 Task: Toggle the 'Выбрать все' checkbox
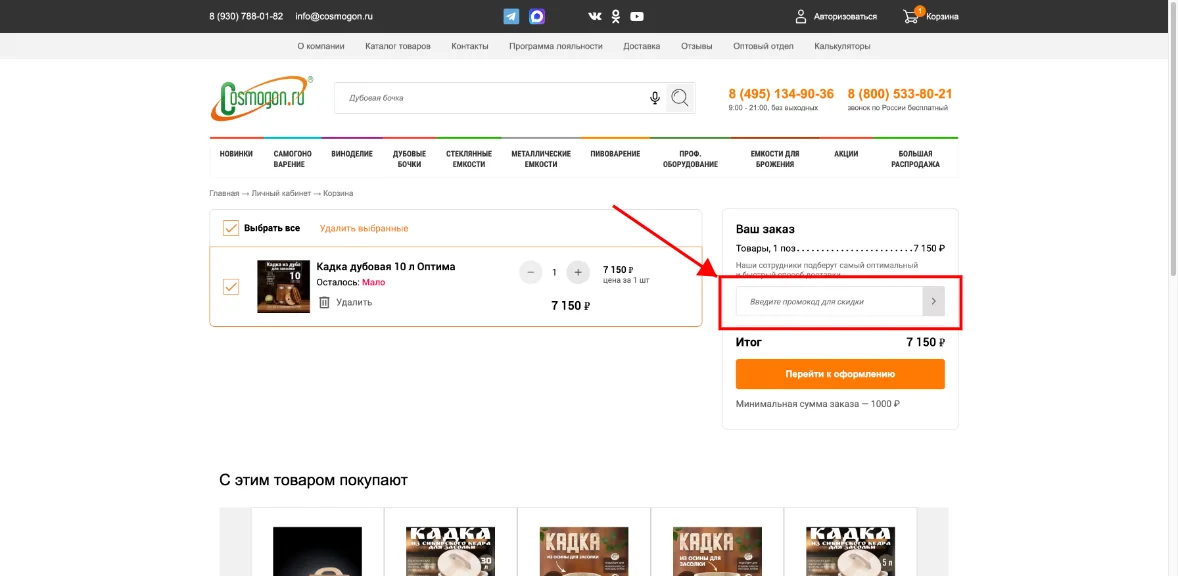click(x=229, y=228)
